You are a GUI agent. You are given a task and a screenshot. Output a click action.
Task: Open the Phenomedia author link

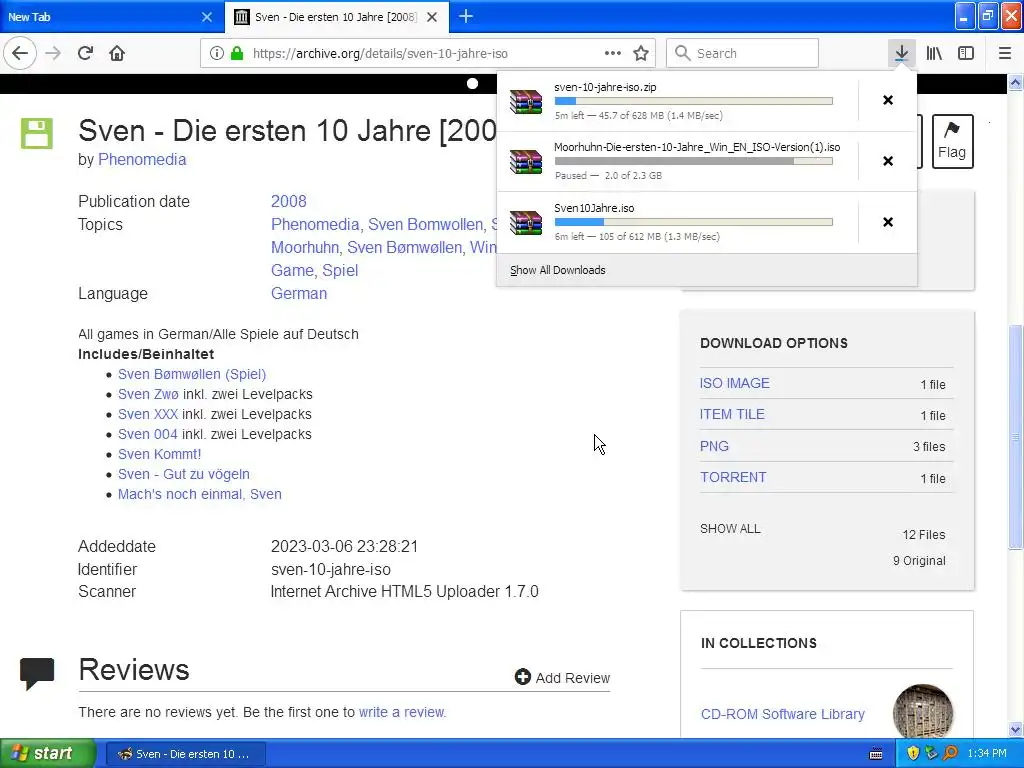142,159
